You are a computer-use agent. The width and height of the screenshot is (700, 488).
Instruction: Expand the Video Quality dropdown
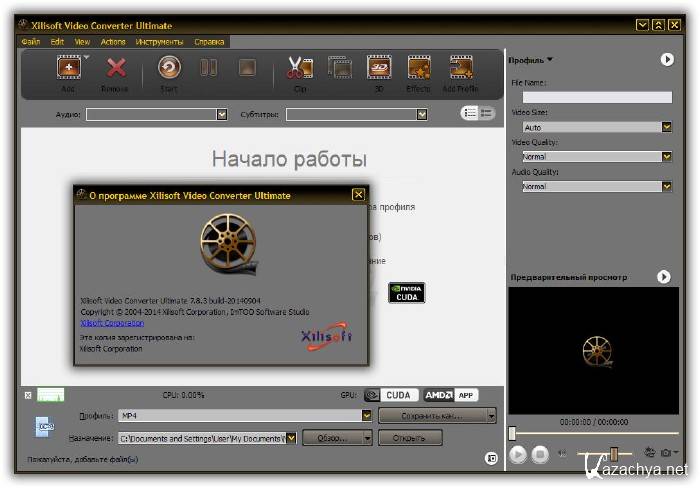(x=666, y=157)
